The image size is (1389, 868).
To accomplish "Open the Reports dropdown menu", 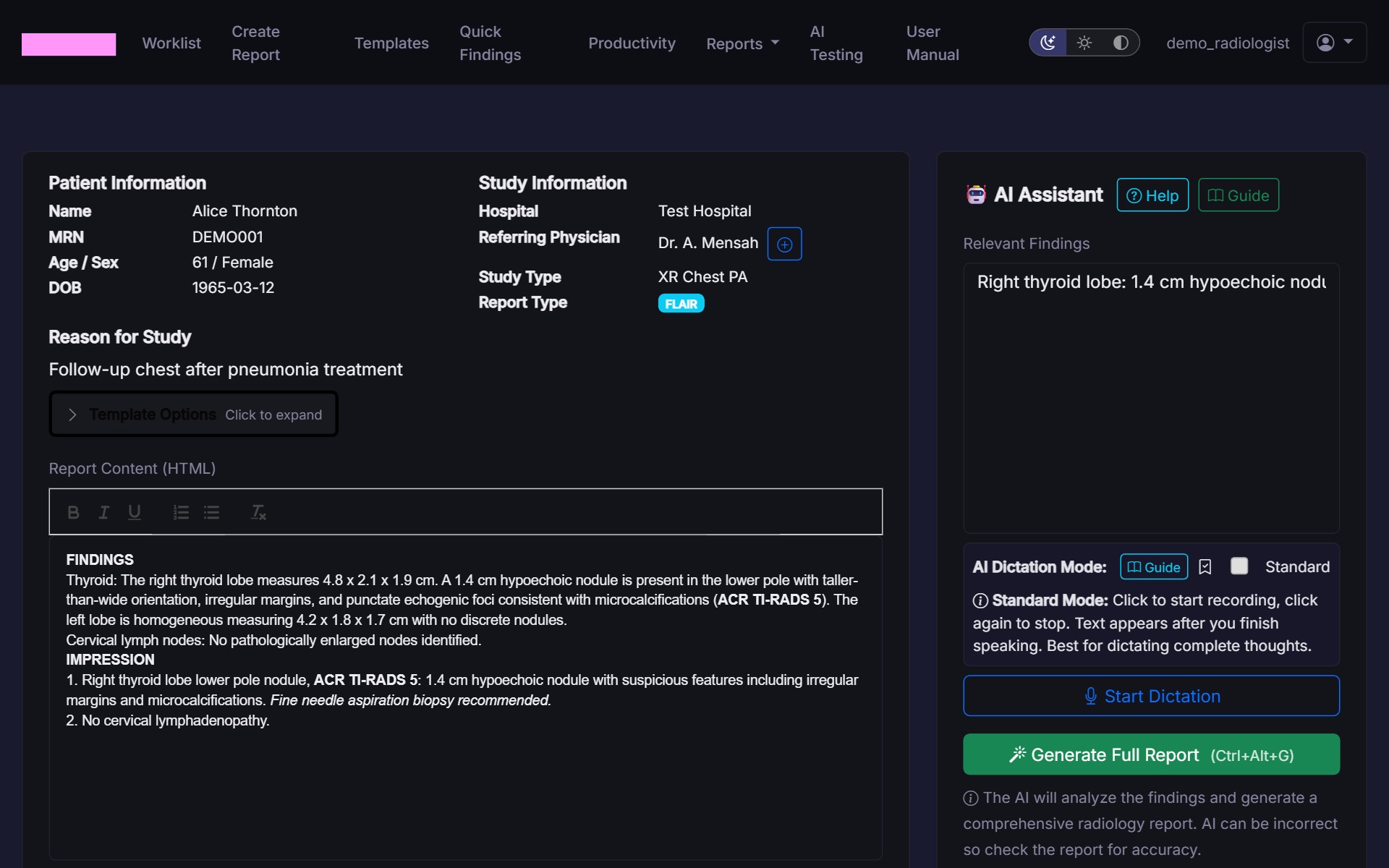I will pos(742,43).
